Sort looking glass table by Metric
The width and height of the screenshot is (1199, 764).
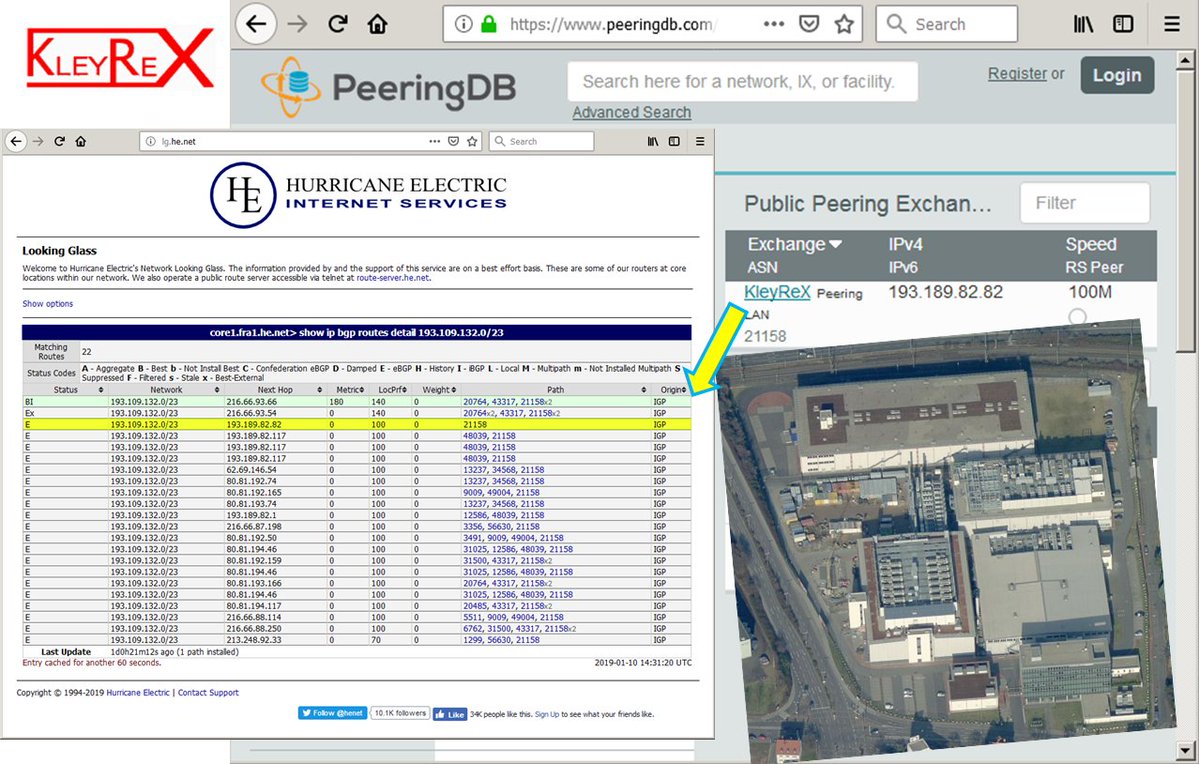tap(350, 390)
